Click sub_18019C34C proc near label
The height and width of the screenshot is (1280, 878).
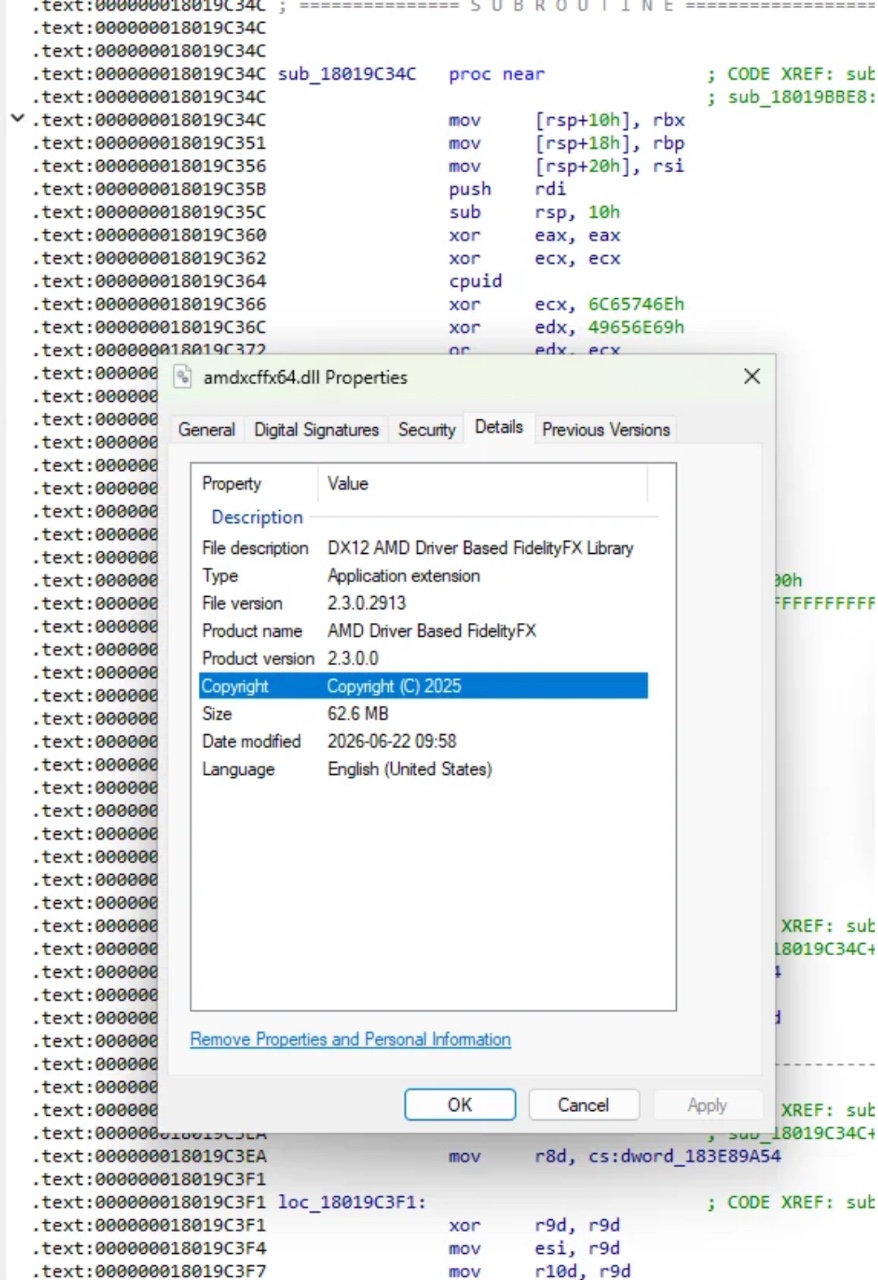[x=411, y=74]
